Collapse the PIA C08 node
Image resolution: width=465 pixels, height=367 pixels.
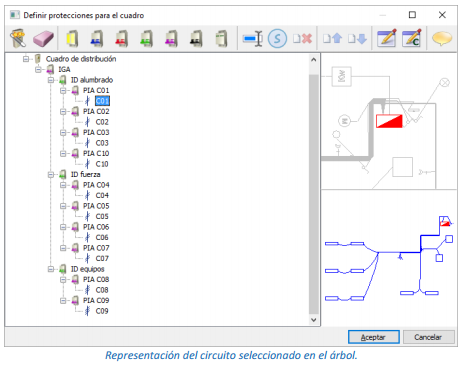tap(63, 280)
